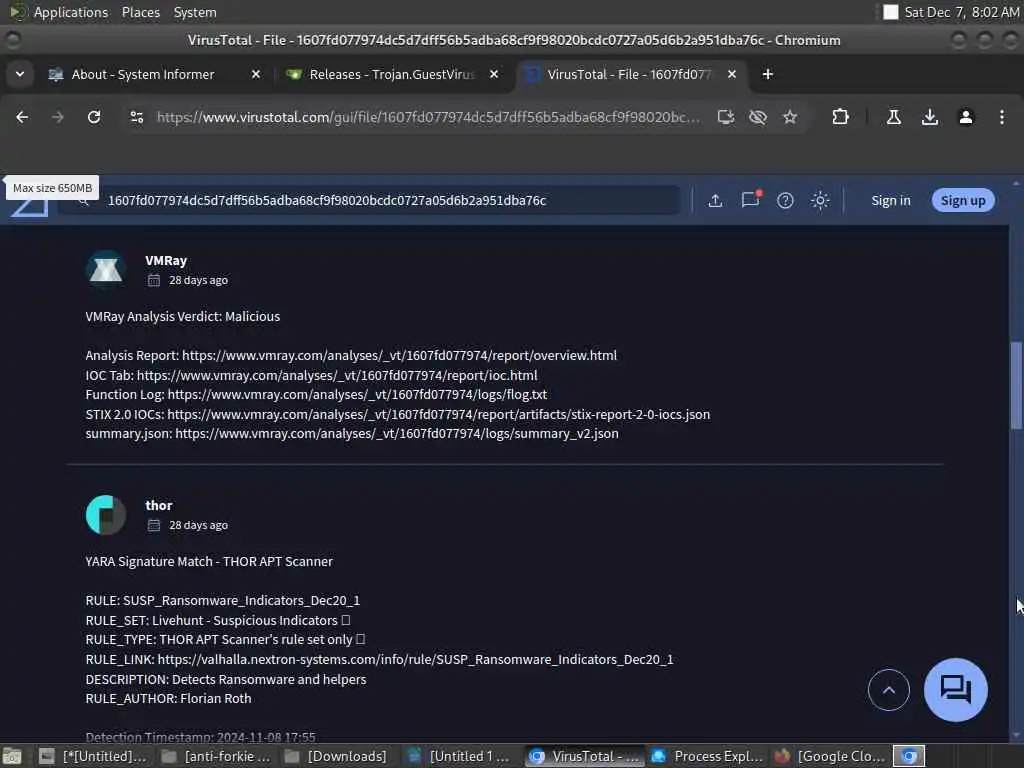
Task: Switch to the [*[Untitled] taskbar window
Action: click(x=93, y=756)
